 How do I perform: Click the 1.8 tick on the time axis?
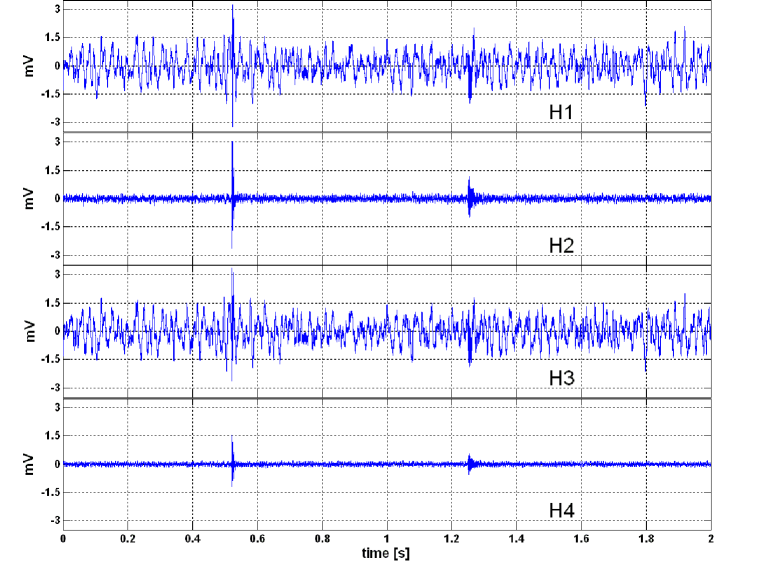(646, 538)
